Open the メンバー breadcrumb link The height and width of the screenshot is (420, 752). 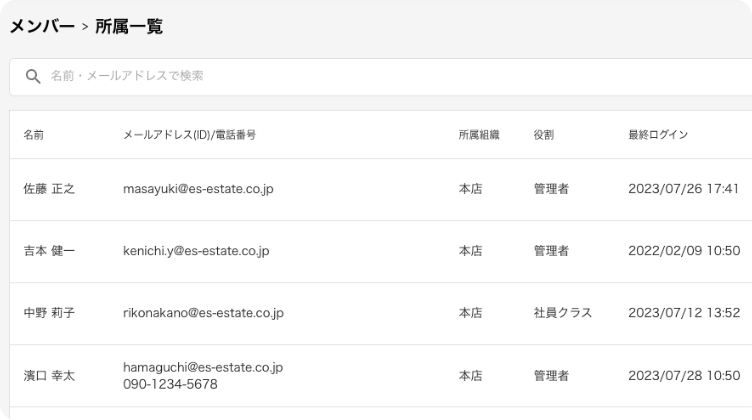[x=42, y=26]
